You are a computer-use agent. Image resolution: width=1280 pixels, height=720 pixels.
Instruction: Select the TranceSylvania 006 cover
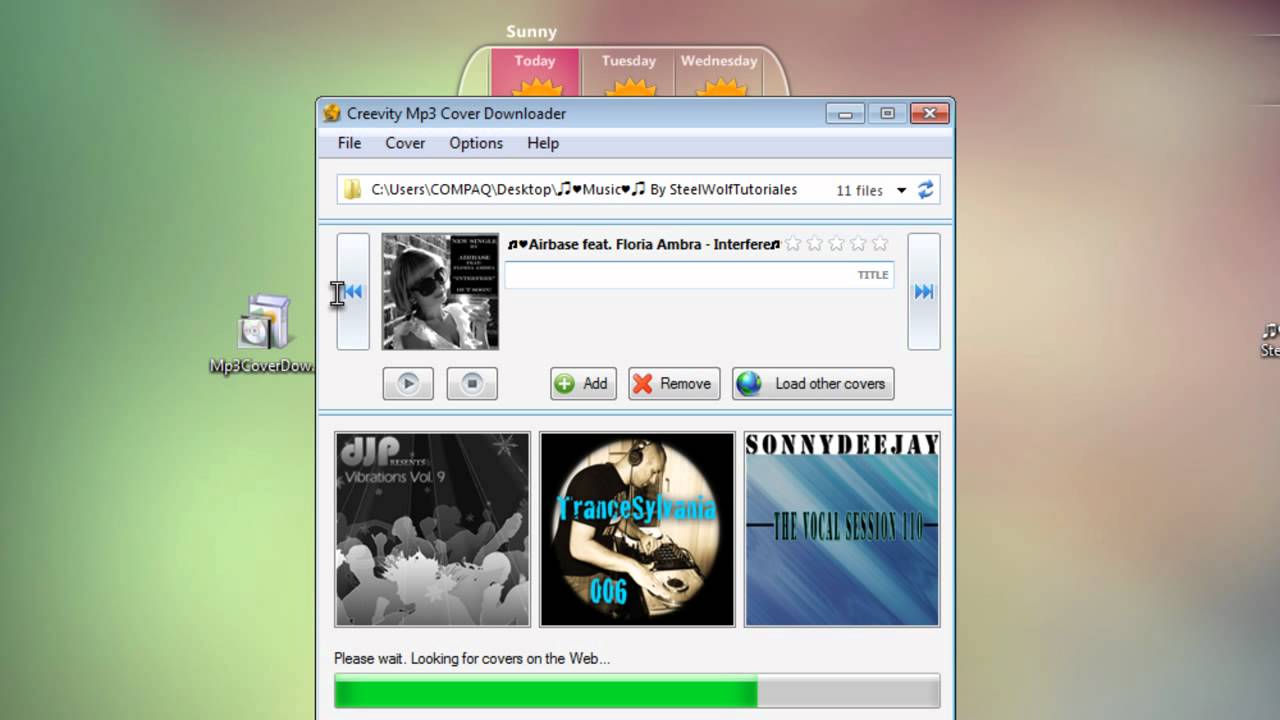click(637, 529)
